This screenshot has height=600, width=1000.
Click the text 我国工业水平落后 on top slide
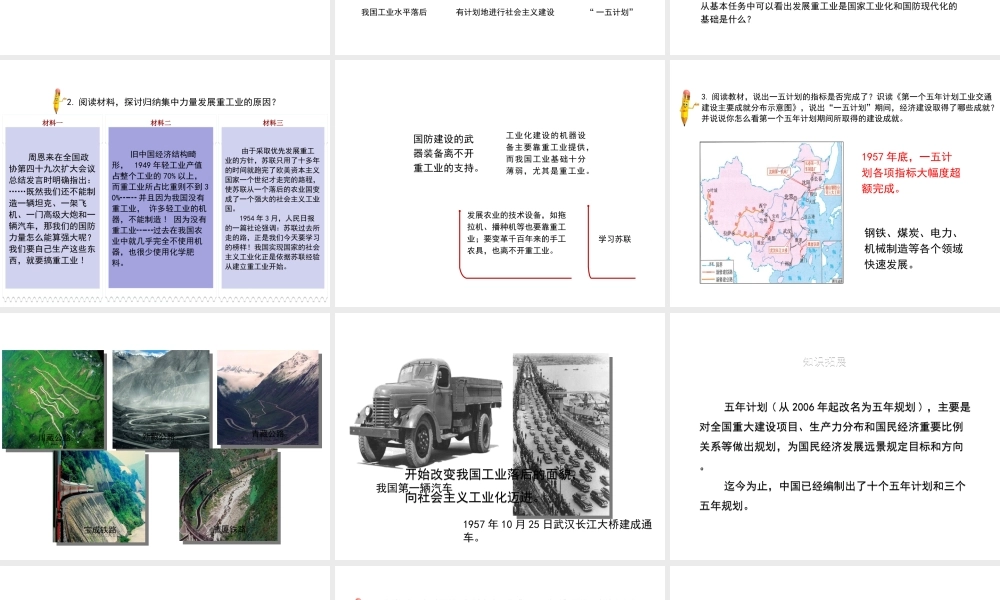tap(393, 12)
